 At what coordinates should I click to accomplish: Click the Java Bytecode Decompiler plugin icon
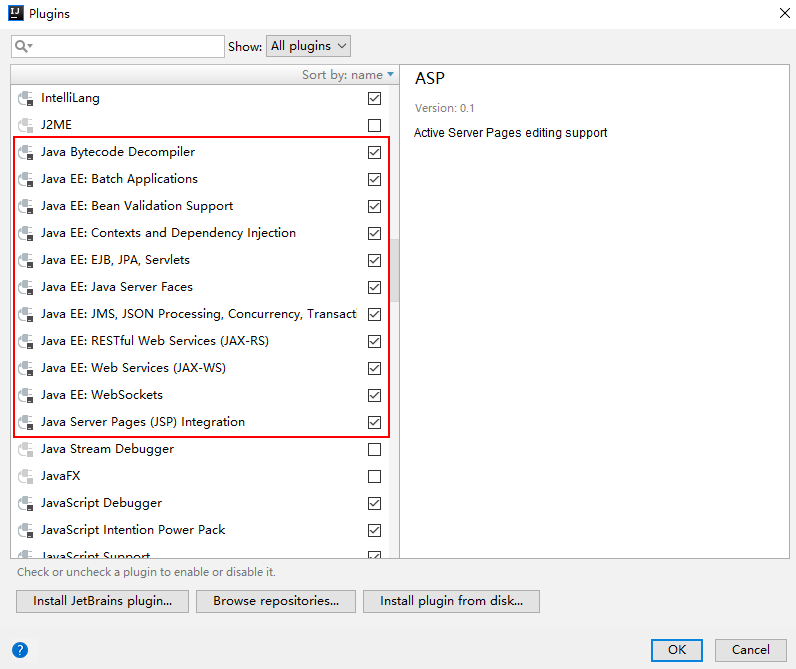tap(25, 152)
